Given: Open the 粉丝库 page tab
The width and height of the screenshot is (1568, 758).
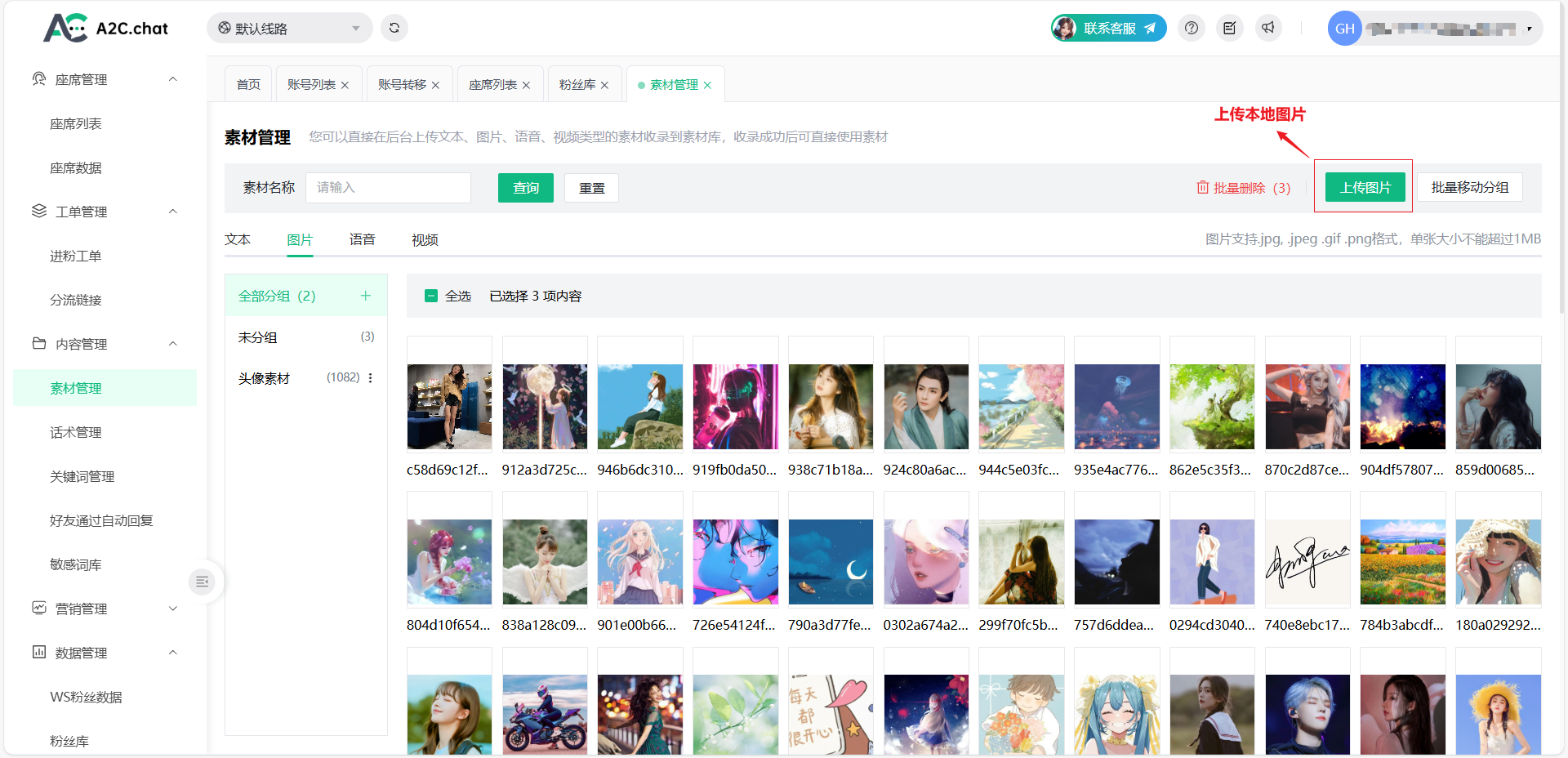Looking at the screenshot, I should click(x=577, y=84).
